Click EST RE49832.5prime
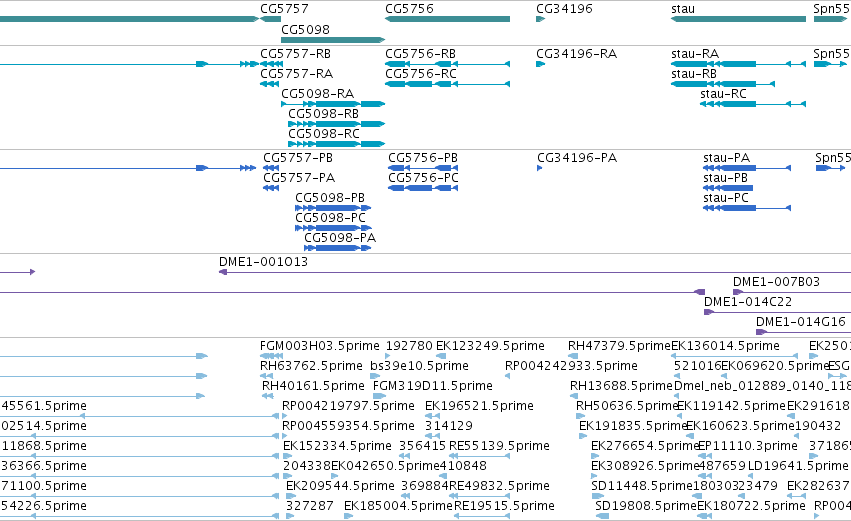This screenshot has width=851, height=521. click(x=499, y=486)
